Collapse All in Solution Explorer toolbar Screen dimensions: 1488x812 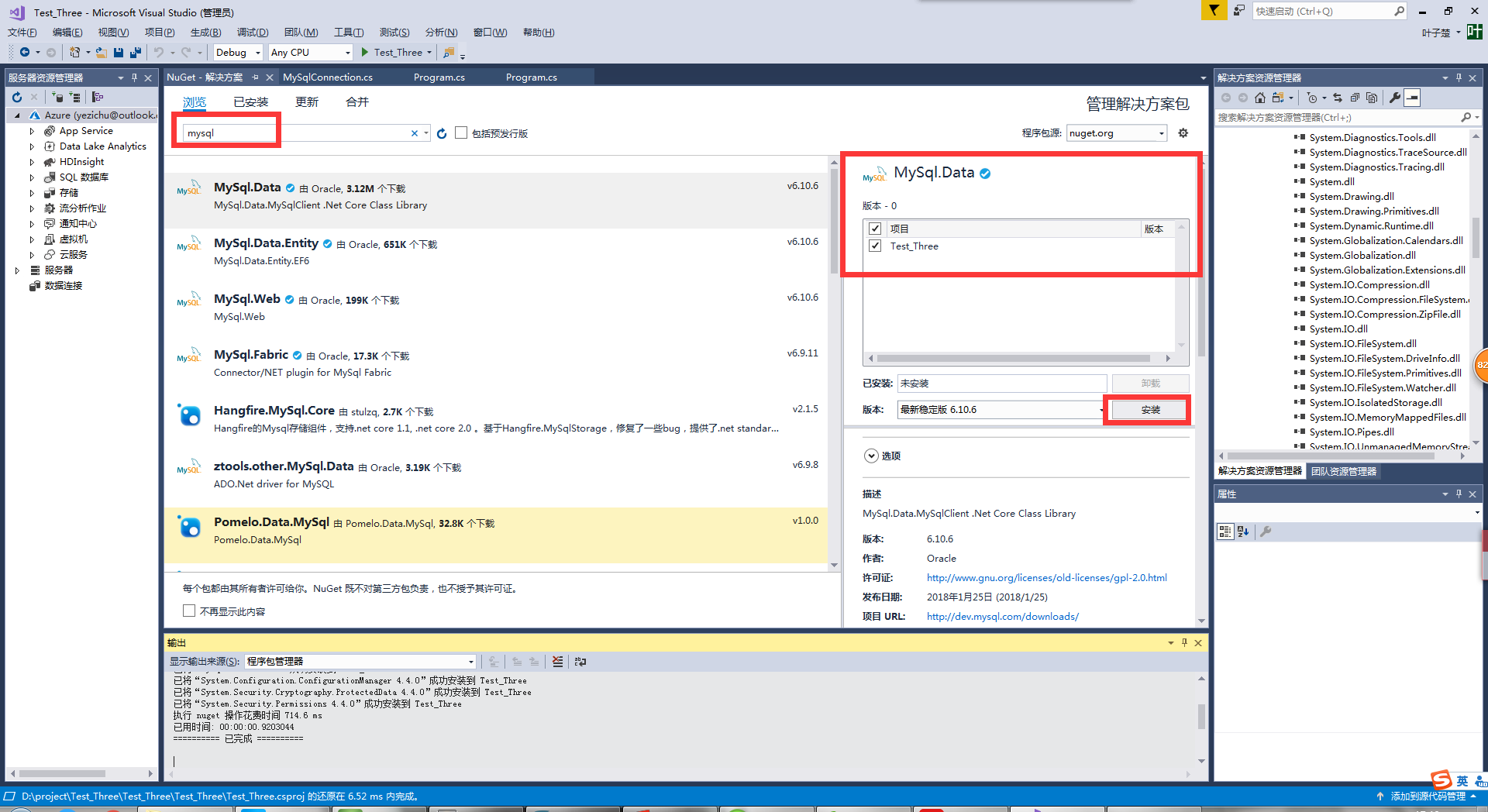tap(1355, 98)
